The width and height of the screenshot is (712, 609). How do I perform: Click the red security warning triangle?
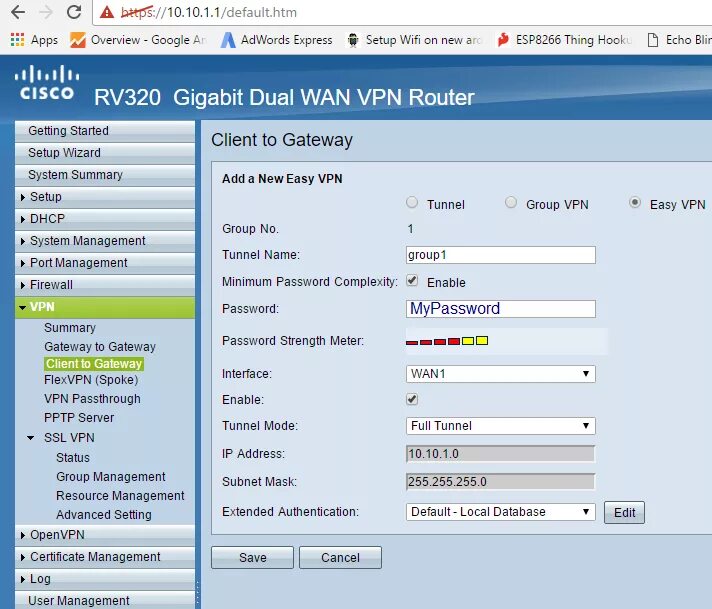(107, 12)
